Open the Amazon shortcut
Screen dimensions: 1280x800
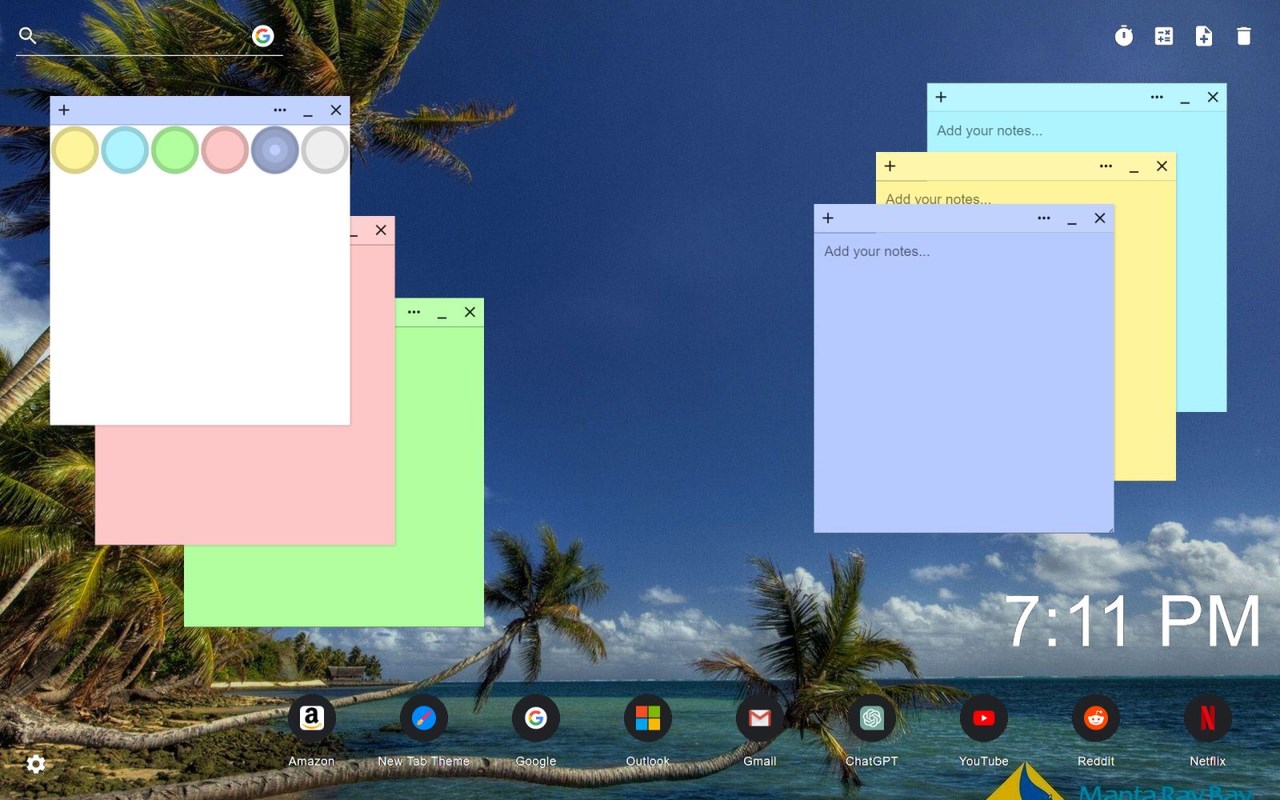[311, 718]
